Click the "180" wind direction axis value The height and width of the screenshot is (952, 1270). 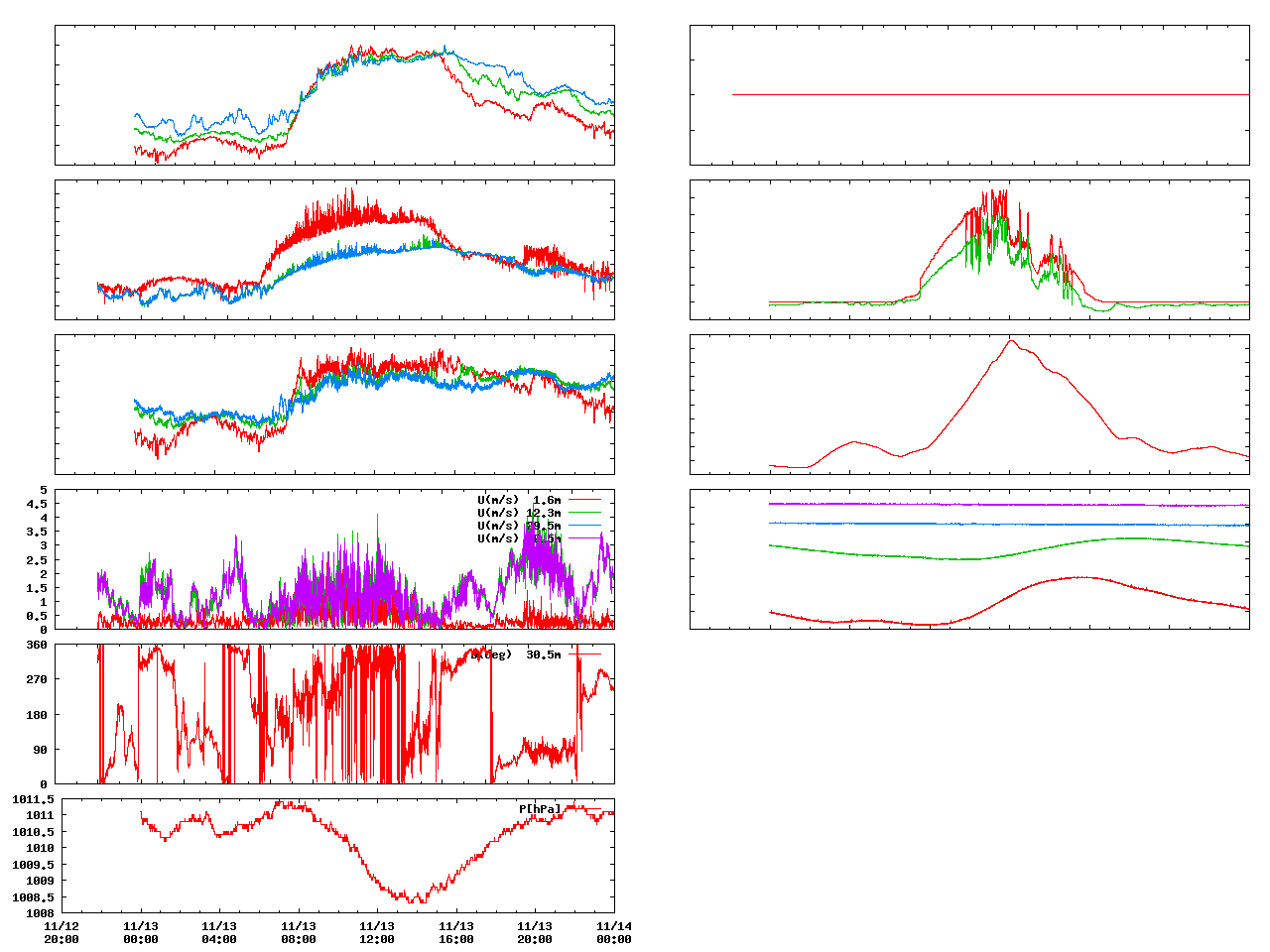coord(37,715)
